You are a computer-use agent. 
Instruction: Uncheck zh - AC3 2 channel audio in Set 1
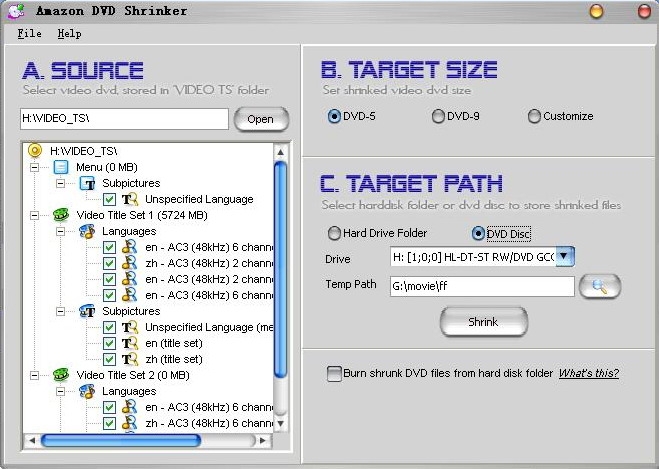coord(109,263)
